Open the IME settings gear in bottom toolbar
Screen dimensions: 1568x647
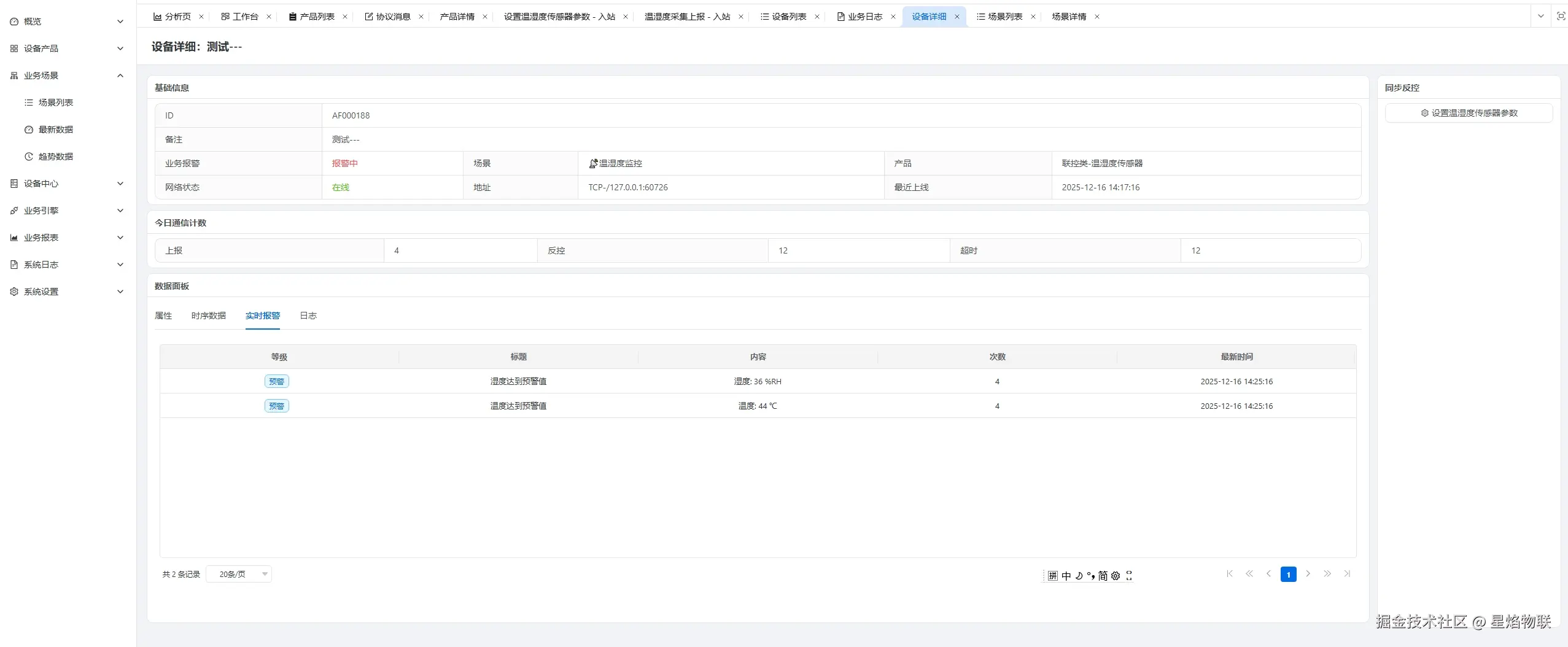(x=1116, y=575)
